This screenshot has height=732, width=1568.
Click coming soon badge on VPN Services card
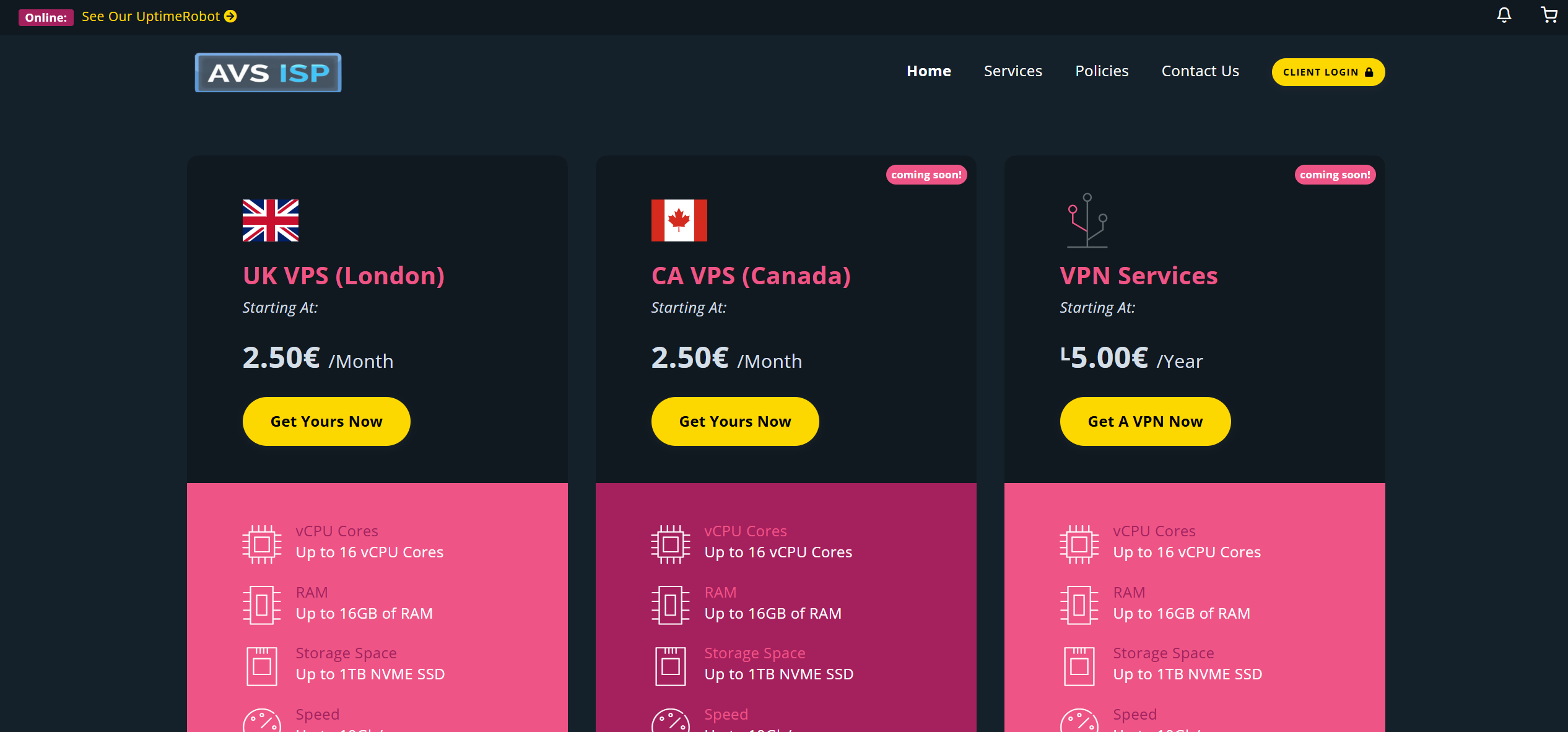(1335, 175)
